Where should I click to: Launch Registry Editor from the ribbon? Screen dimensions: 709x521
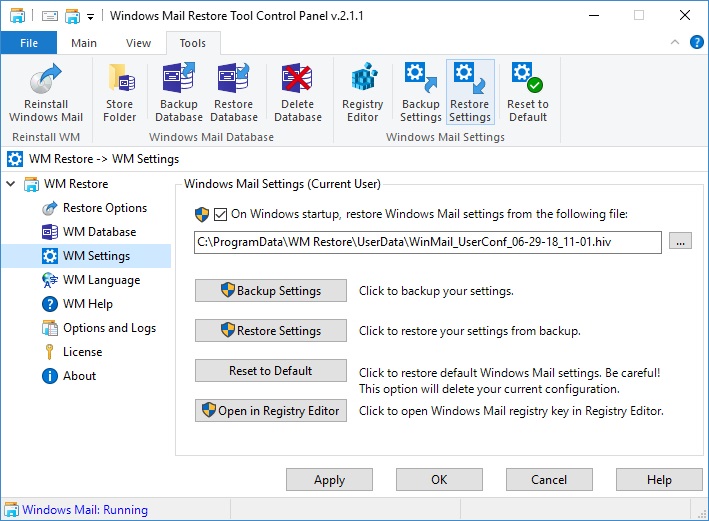(x=363, y=92)
